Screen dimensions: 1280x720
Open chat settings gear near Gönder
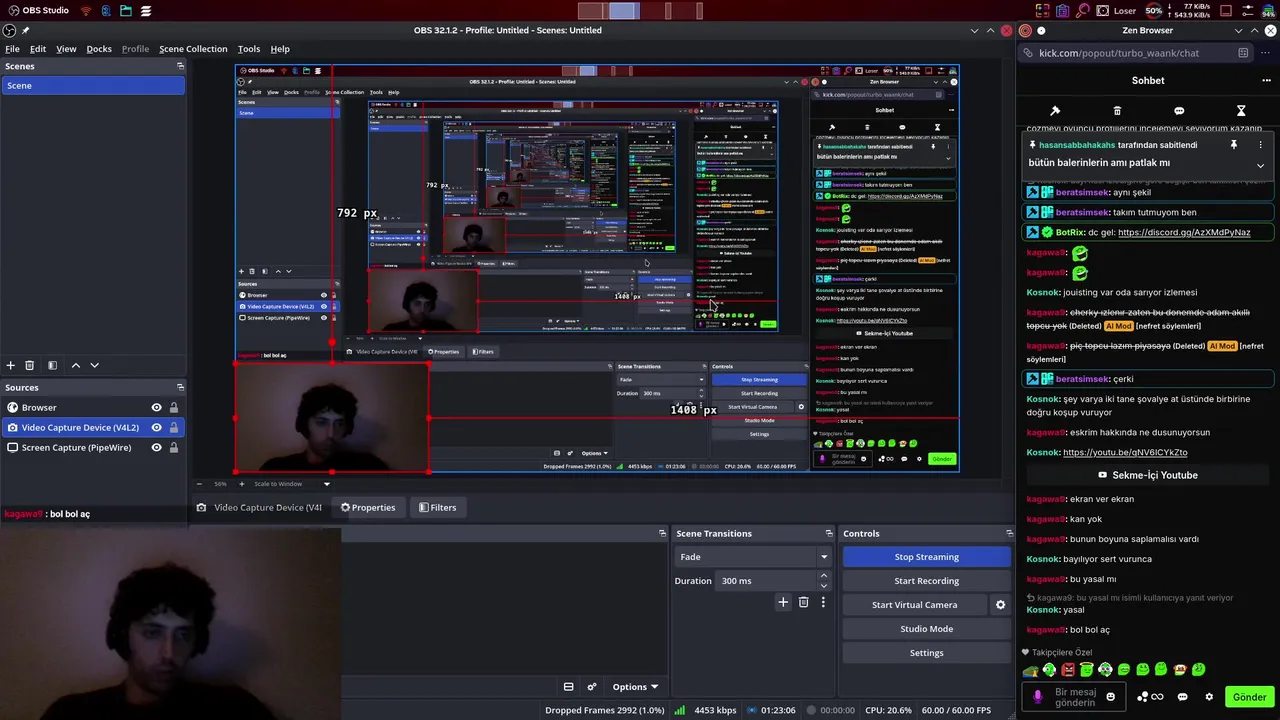(1209, 697)
